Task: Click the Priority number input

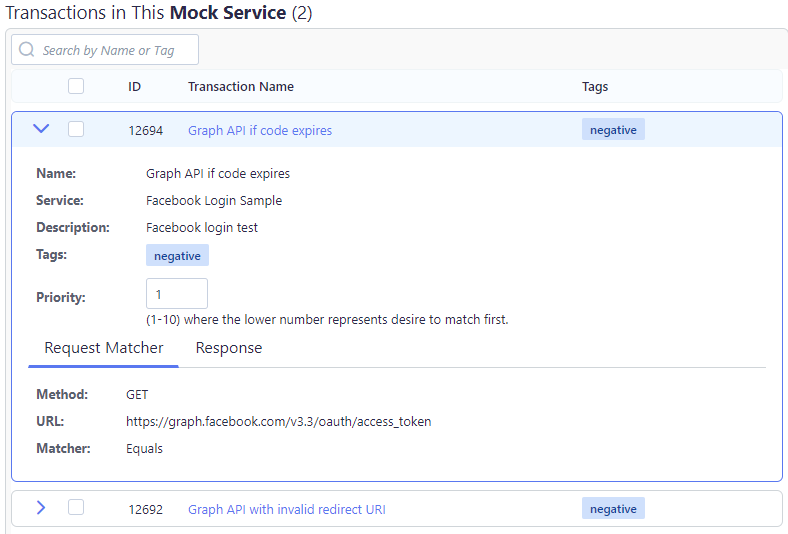Action: (177, 294)
